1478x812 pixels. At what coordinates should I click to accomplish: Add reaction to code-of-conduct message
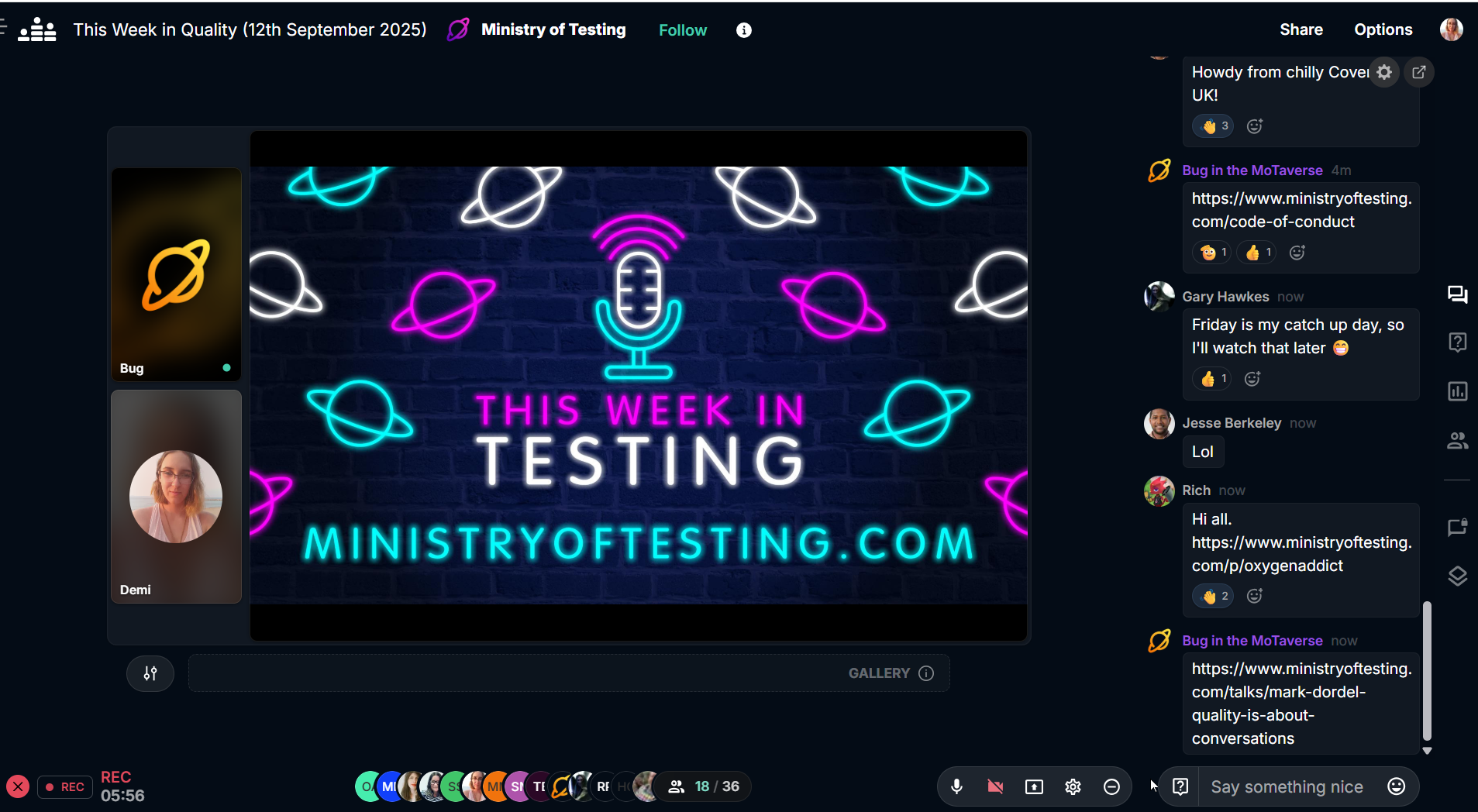point(1297,252)
